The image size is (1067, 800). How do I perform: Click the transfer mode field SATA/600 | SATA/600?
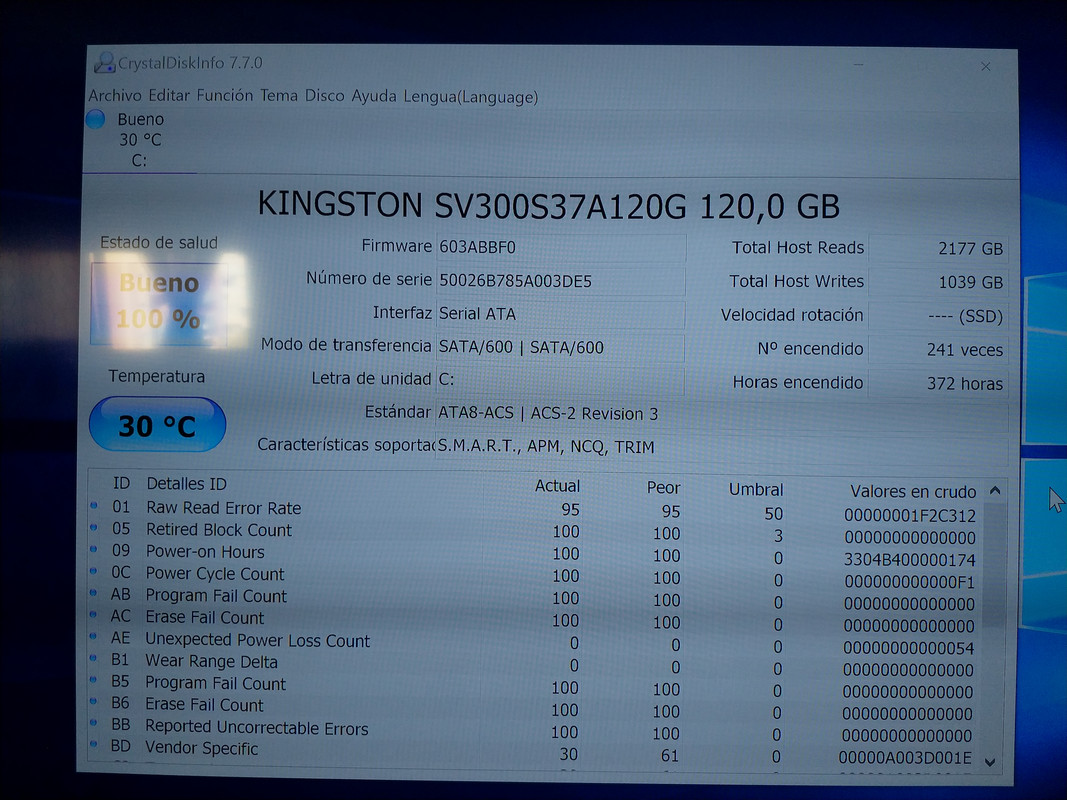point(561,347)
